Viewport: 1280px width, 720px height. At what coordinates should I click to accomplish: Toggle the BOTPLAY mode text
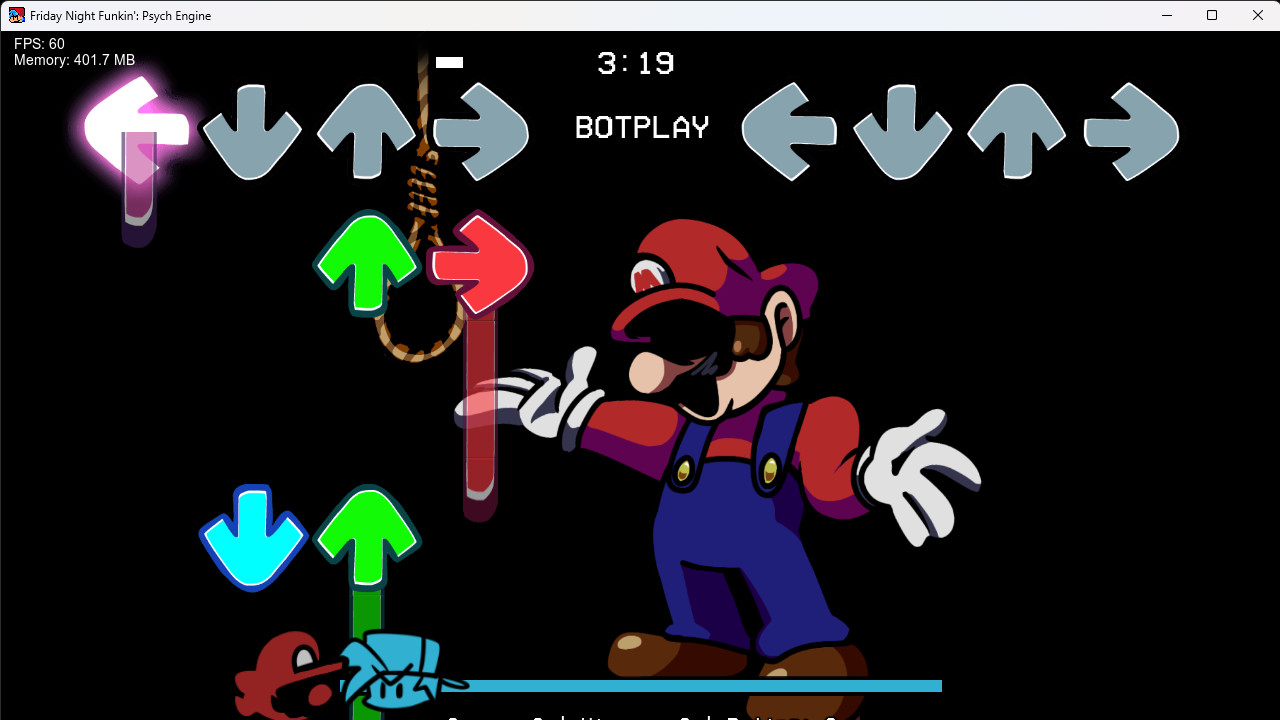pyautogui.click(x=640, y=126)
